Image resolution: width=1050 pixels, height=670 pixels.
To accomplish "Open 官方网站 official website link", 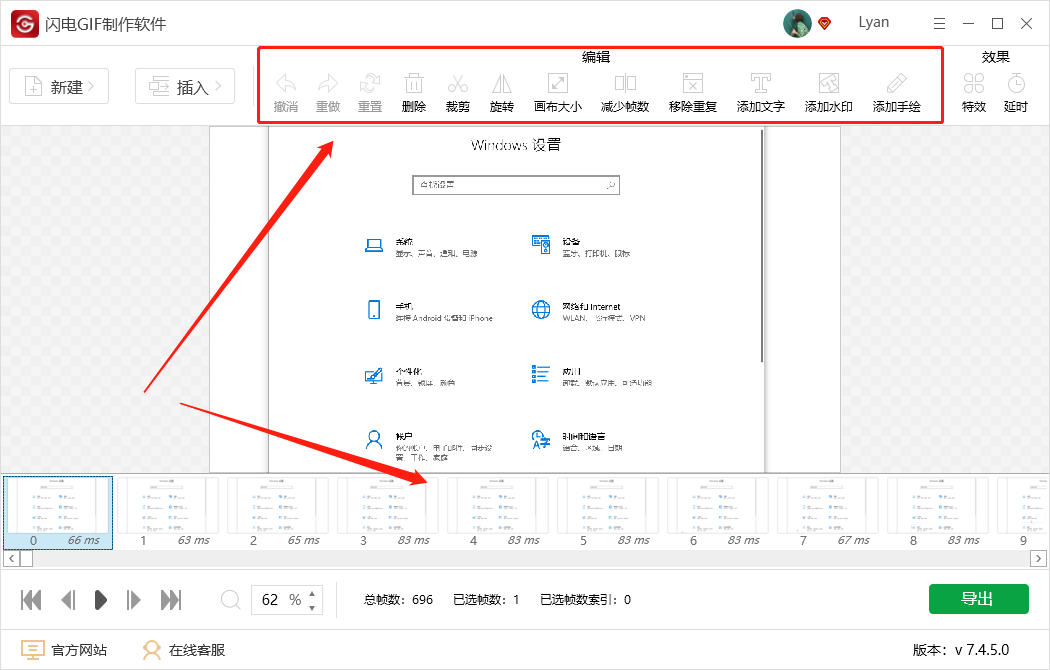I will [x=64, y=650].
